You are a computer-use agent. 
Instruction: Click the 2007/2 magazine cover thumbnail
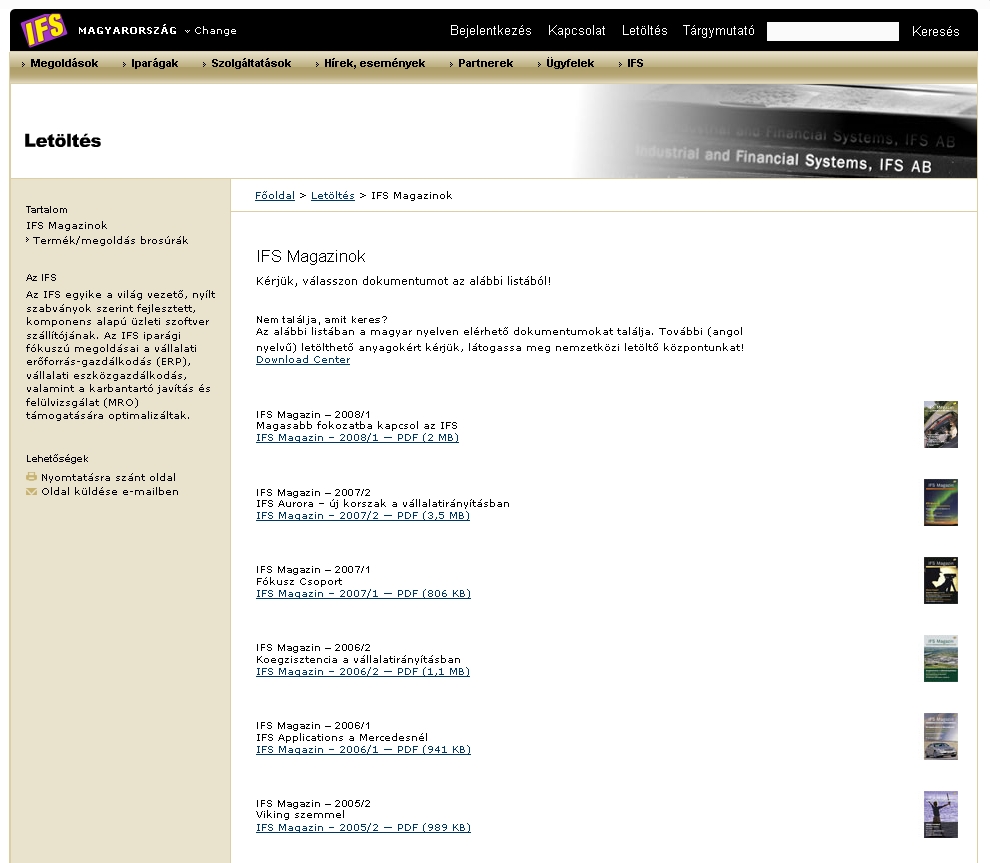[941, 503]
